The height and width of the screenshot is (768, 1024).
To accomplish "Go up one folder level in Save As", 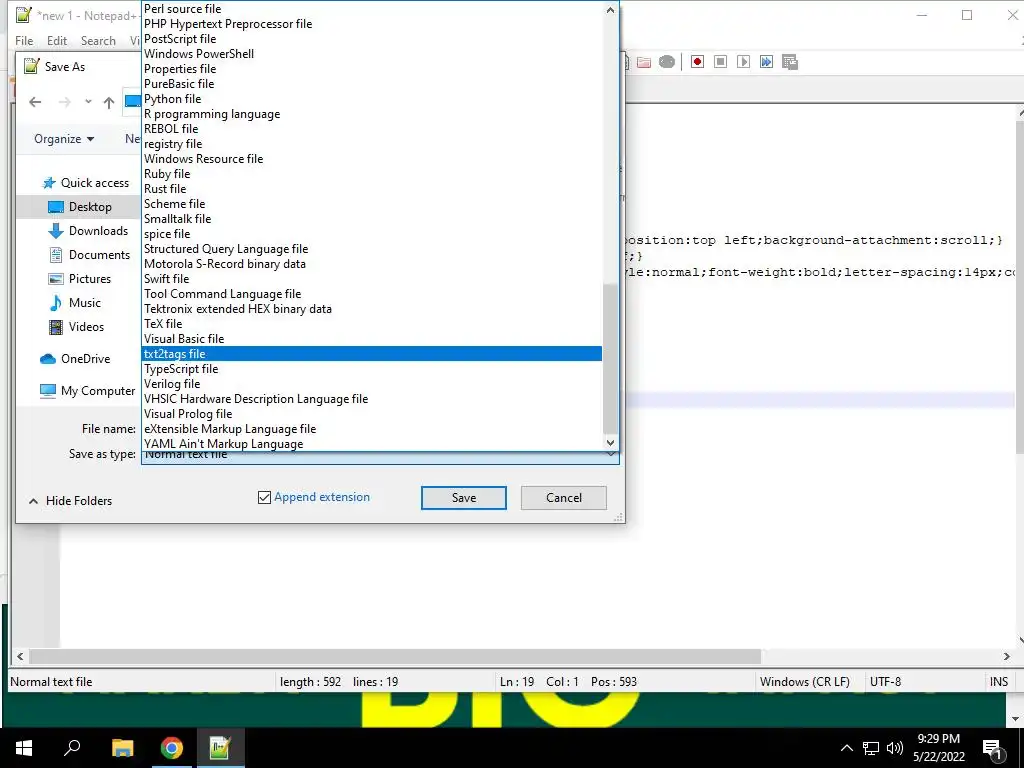I will coord(109,102).
